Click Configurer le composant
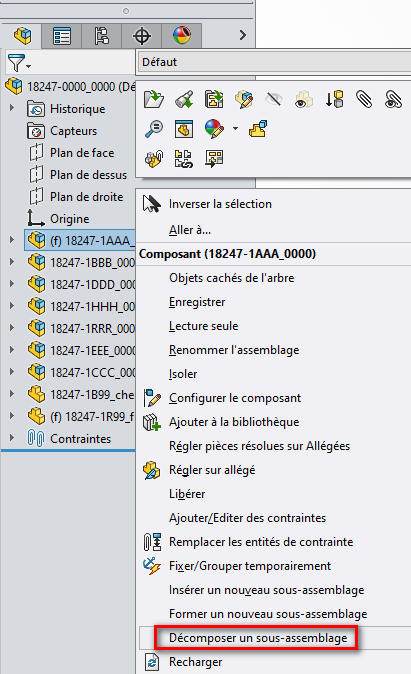The width and height of the screenshot is (411, 674). pyautogui.click(x=235, y=398)
